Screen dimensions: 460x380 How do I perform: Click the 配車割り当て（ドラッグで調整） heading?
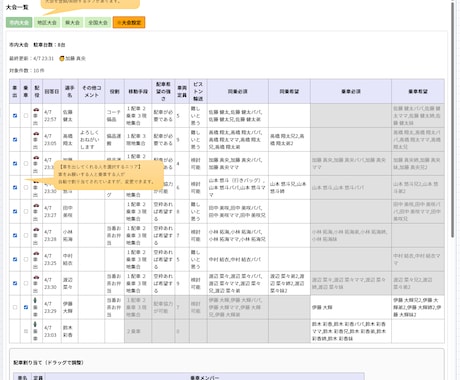coord(48,363)
